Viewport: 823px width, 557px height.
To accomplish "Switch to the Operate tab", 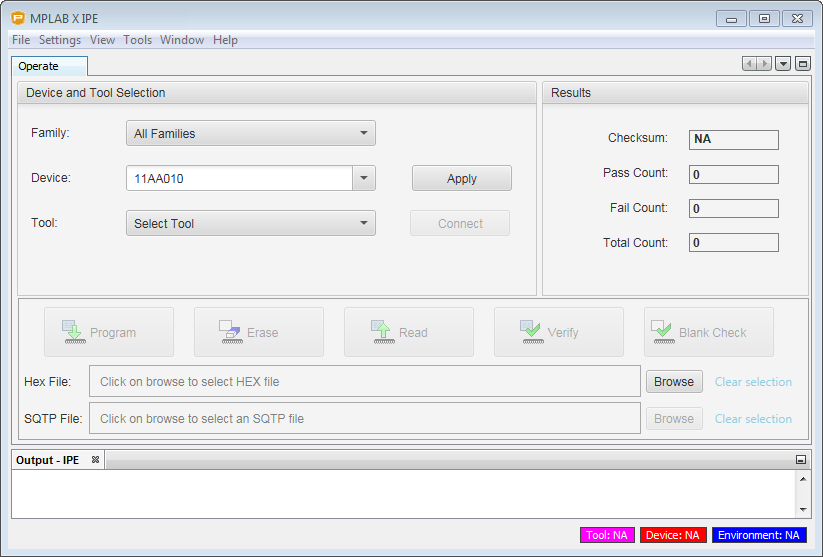I will (x=49, y=66).
